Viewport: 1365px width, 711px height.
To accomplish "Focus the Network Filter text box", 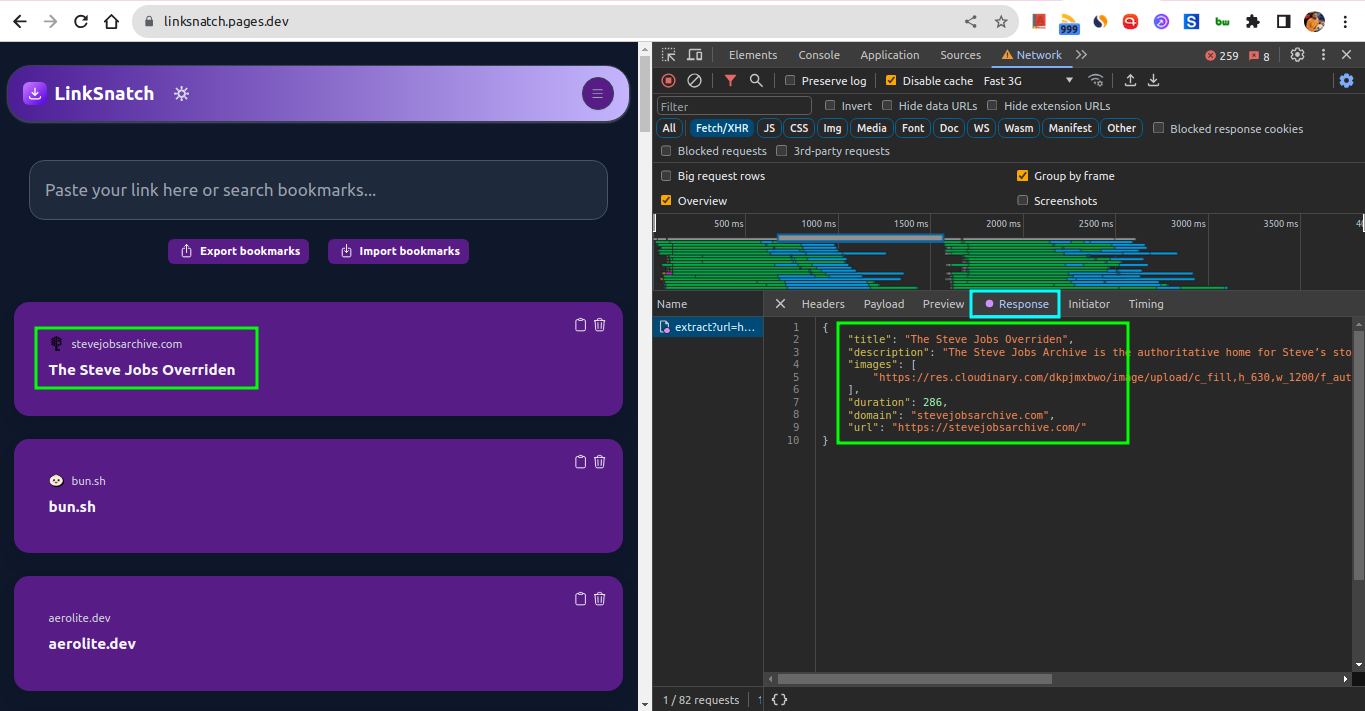I will [x=734, y=106].
